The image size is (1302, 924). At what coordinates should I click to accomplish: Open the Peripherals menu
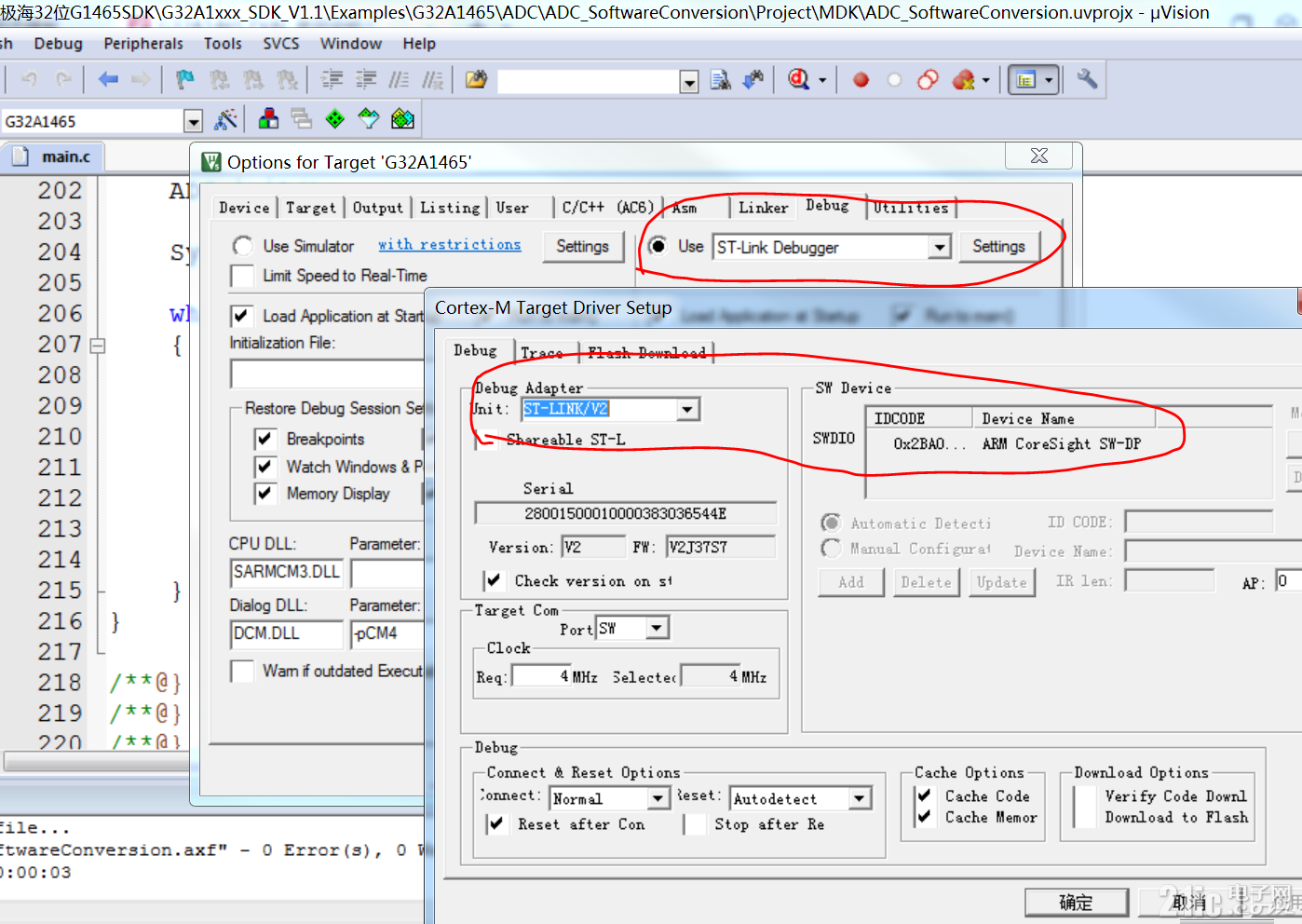(x=143, y=44)
